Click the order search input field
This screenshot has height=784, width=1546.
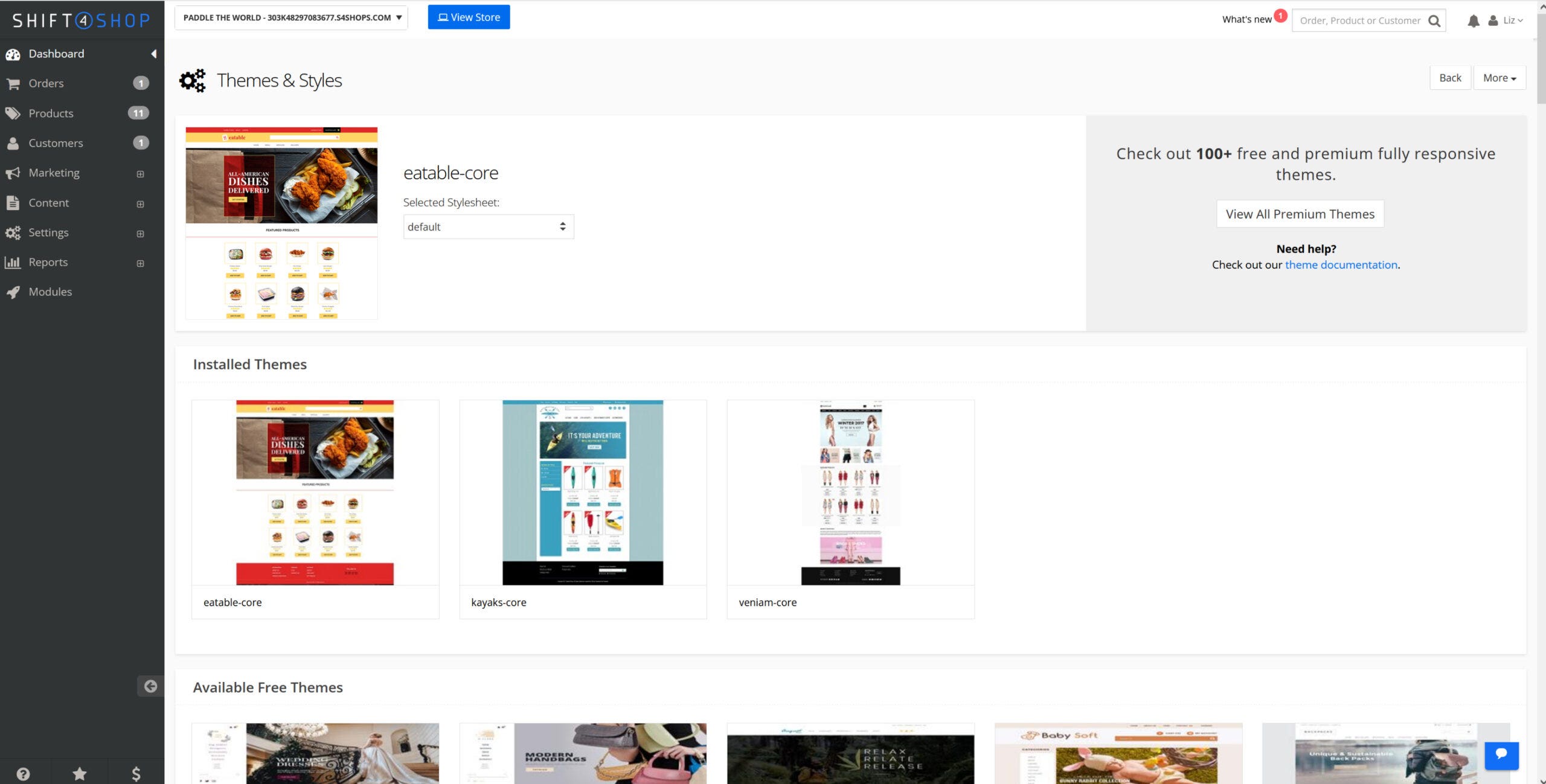click(1359, 21)
